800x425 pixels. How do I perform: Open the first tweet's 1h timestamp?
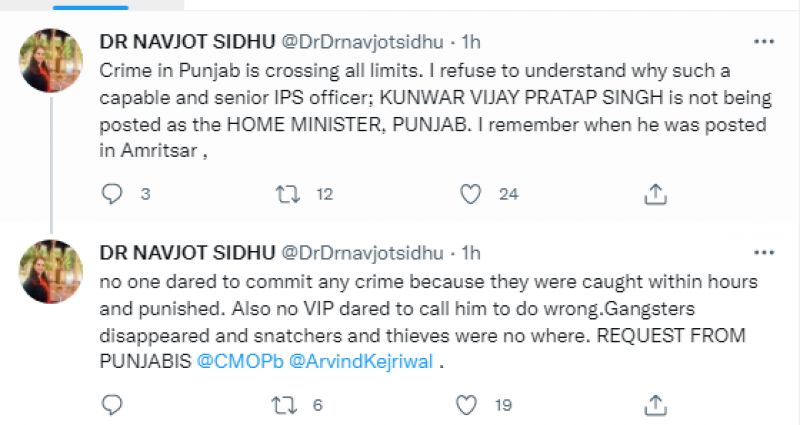point(470,42)
